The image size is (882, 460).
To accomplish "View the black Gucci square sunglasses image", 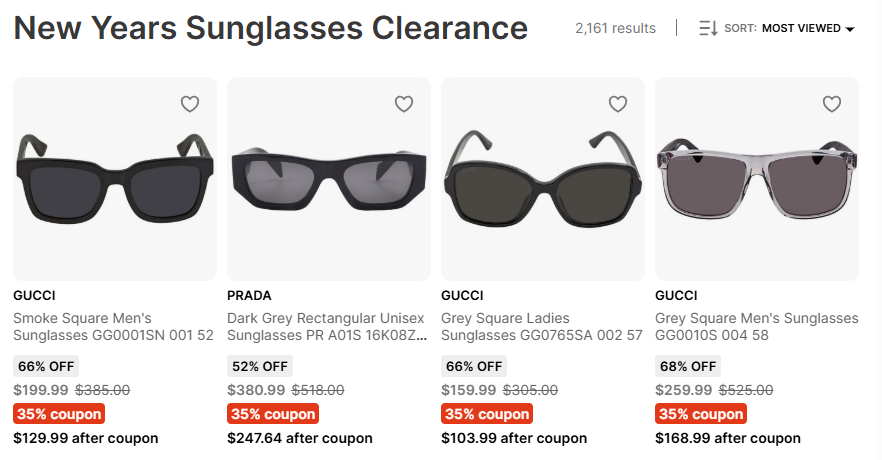I will (114, 178).
